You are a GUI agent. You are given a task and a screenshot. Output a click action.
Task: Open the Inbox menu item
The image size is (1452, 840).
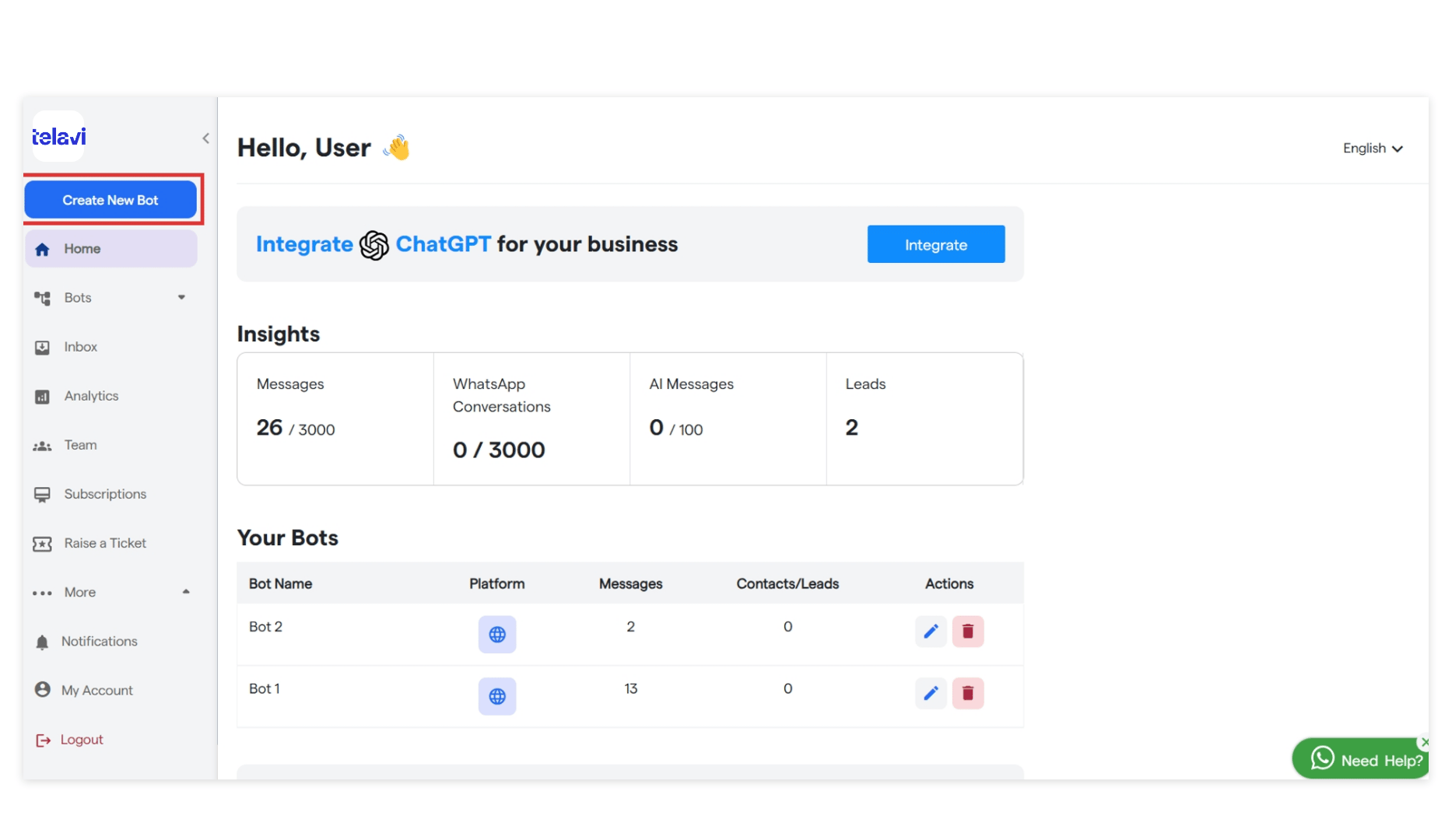coord(81,347)
